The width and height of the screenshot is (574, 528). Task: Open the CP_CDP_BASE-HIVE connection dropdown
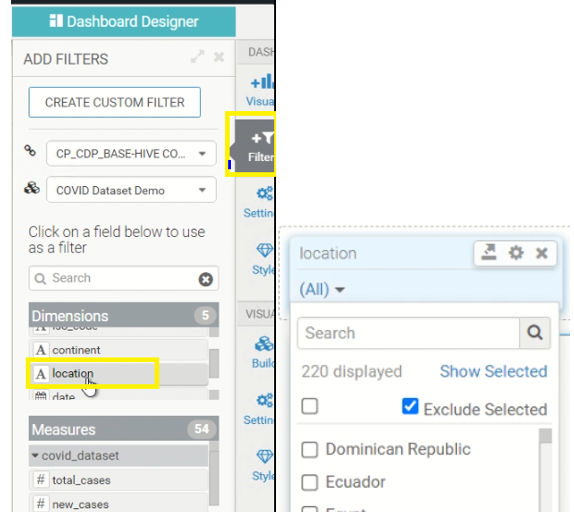tap(131, 154)
